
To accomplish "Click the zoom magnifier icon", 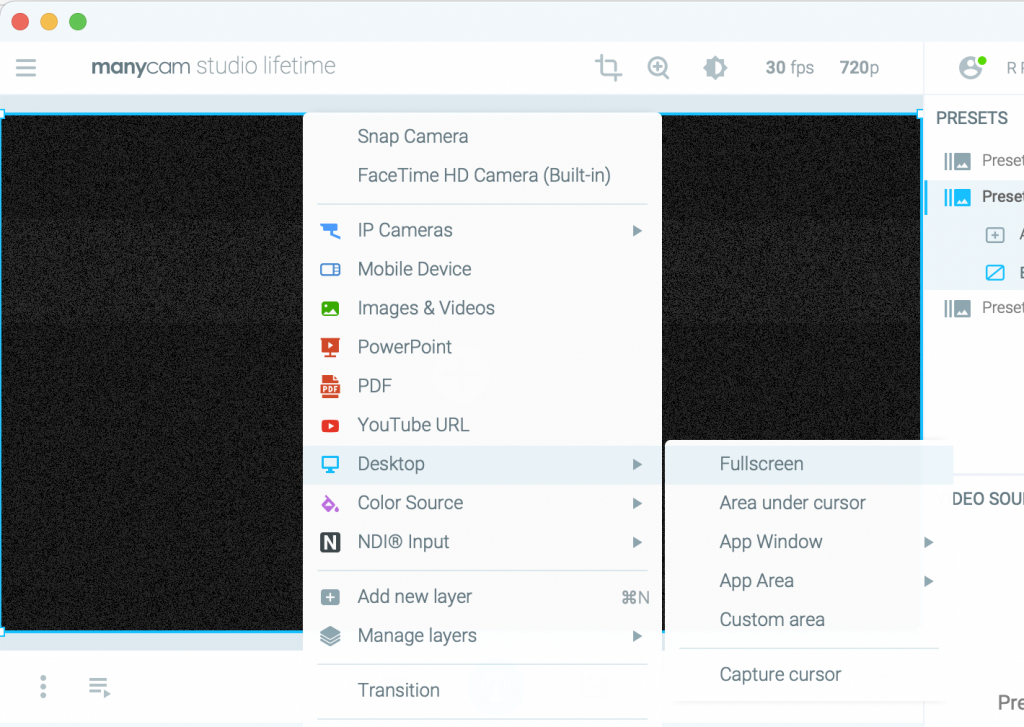I will pyautogui.click(x=658, y=68).
